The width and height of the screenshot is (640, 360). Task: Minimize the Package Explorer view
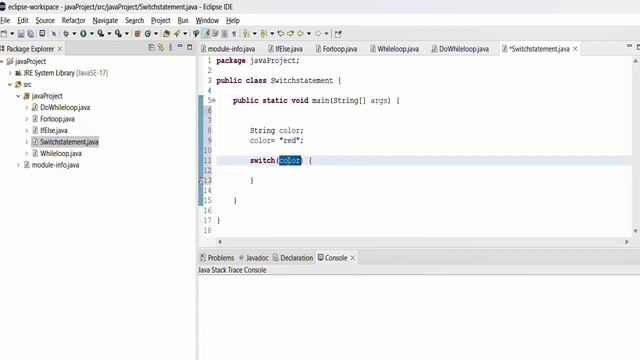(180, 47)
